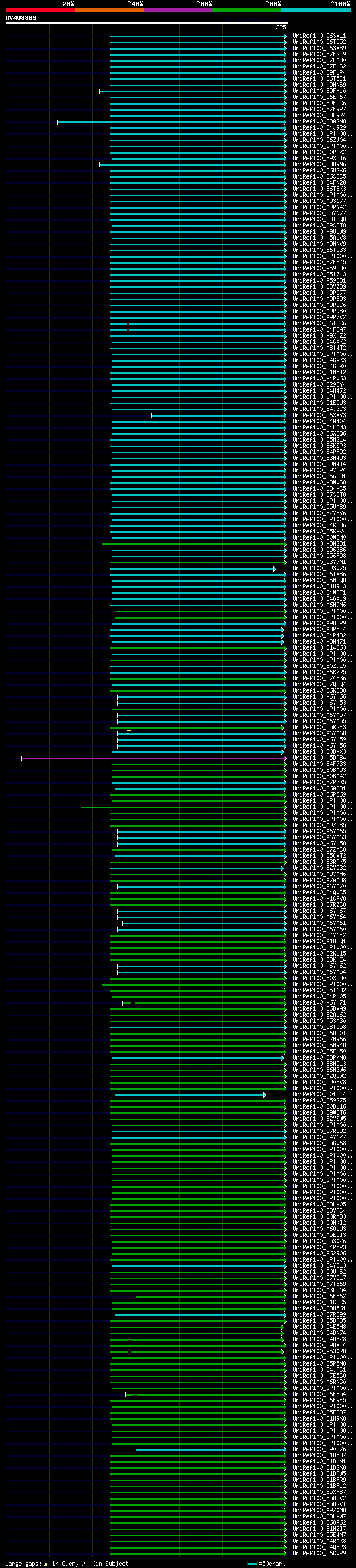Select the UniRef100_A9U1W9 label
This screenshot has width=356, height=1568.
tap(319, 232)
